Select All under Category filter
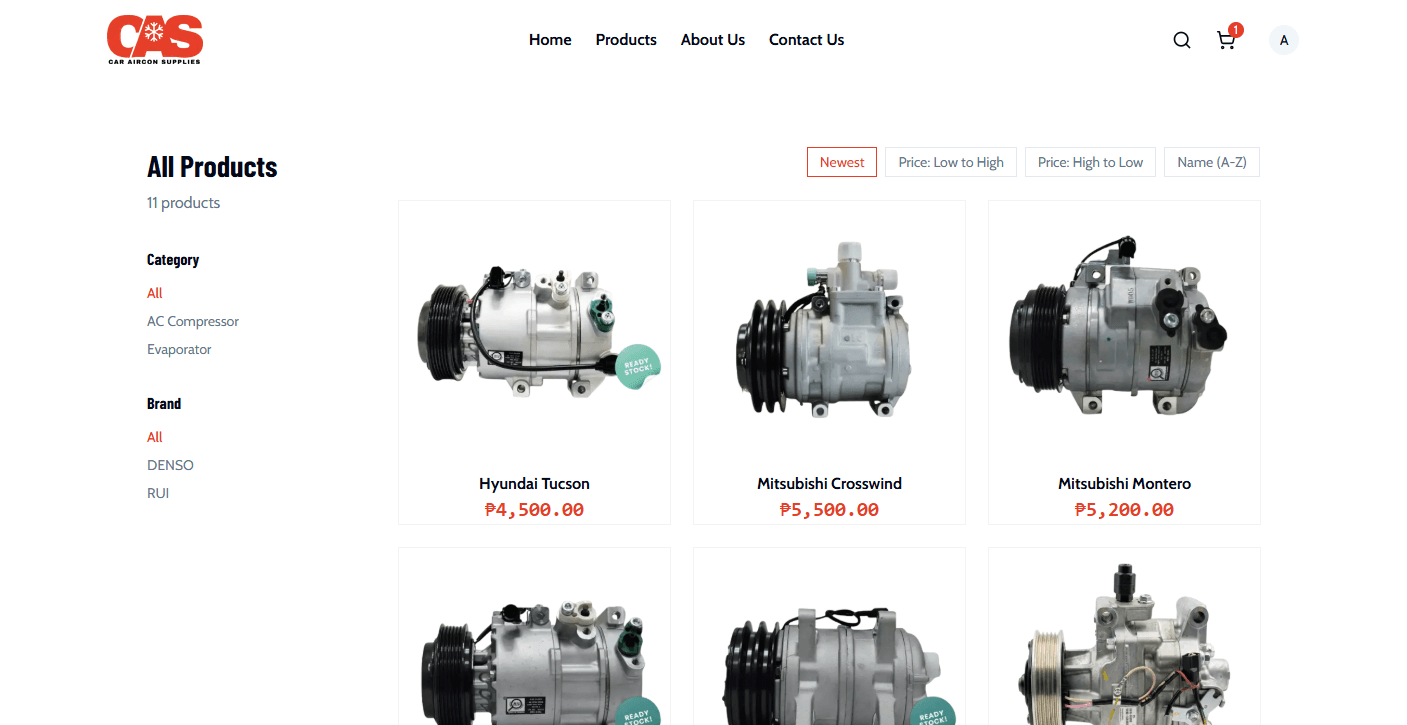 [155, 293]
